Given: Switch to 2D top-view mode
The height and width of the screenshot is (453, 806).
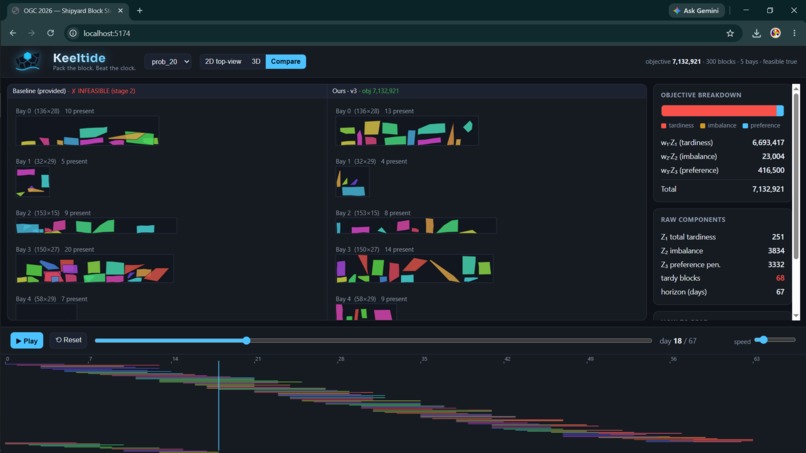Looking at the screenshot, I should pos(223,62).
